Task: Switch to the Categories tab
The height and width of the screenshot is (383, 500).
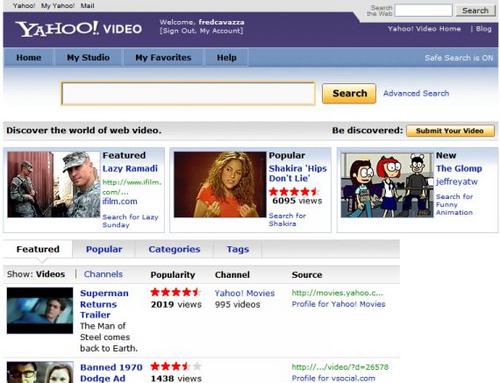Action: 174,249
